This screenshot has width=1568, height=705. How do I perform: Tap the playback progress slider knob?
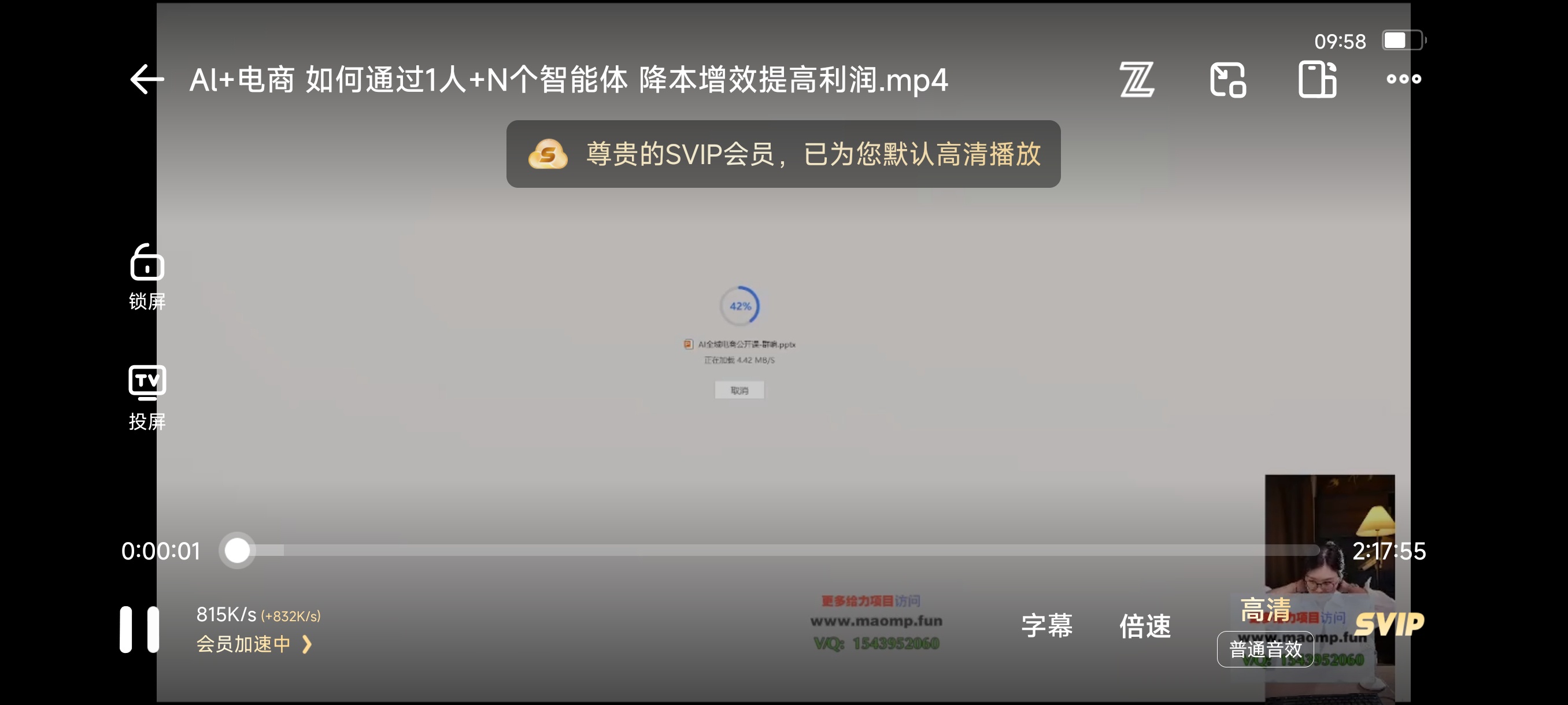[x=237, y=551]
